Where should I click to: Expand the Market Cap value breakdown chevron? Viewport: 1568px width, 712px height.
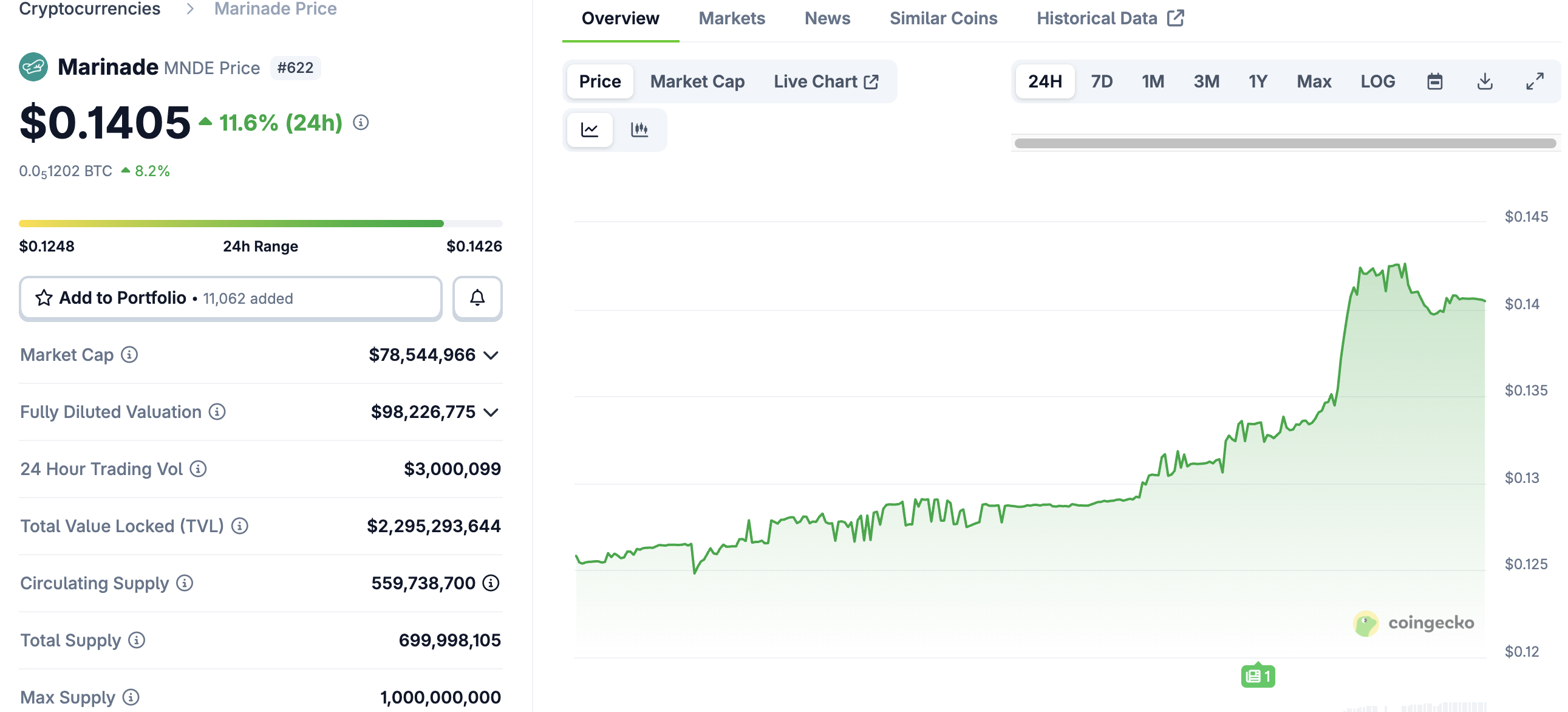pyautogui.click(x=492, y=355)
